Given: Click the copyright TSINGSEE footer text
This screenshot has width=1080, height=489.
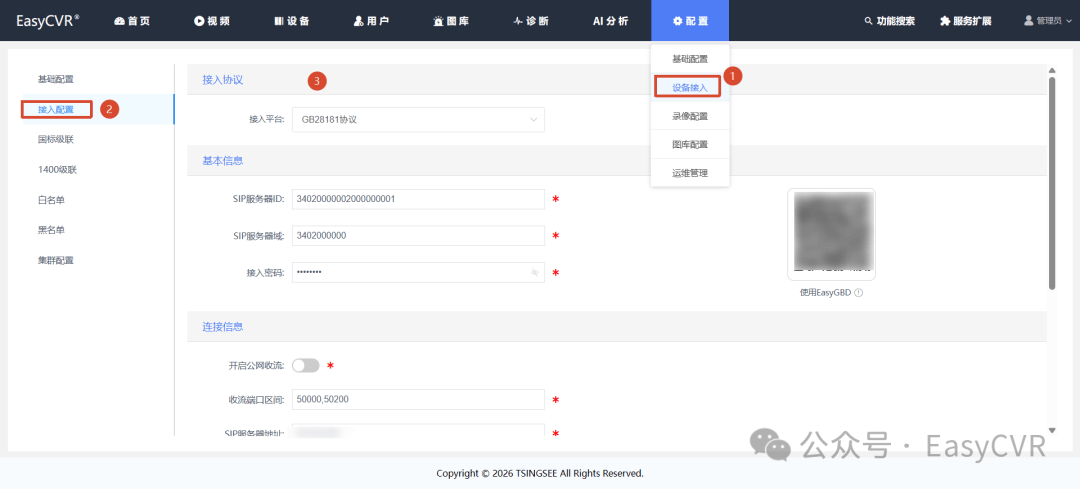Looking at the screenshot, I should tap(540, 473).
